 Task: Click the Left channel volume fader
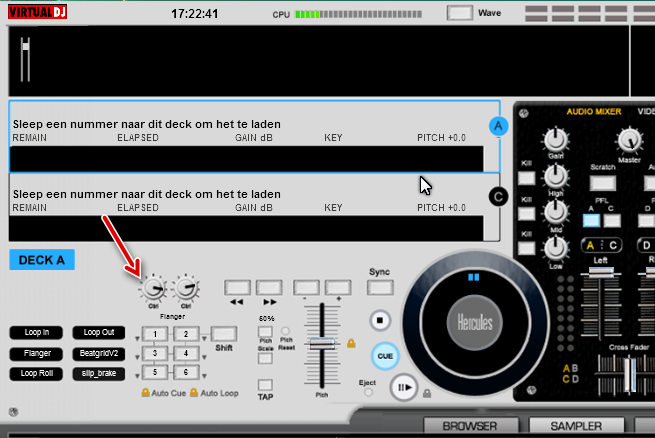coord(601,271)
